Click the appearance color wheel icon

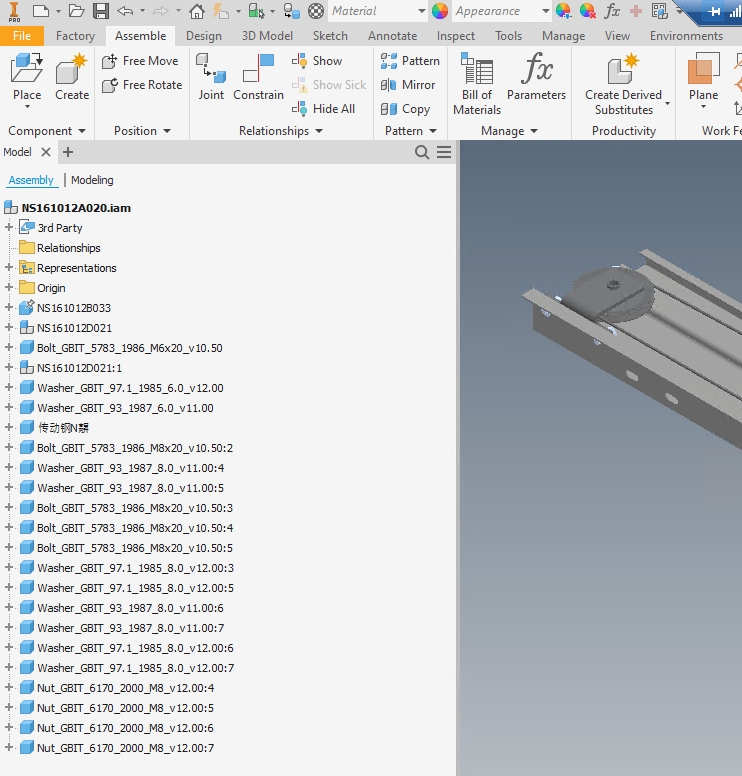click(x=440, y=11)
